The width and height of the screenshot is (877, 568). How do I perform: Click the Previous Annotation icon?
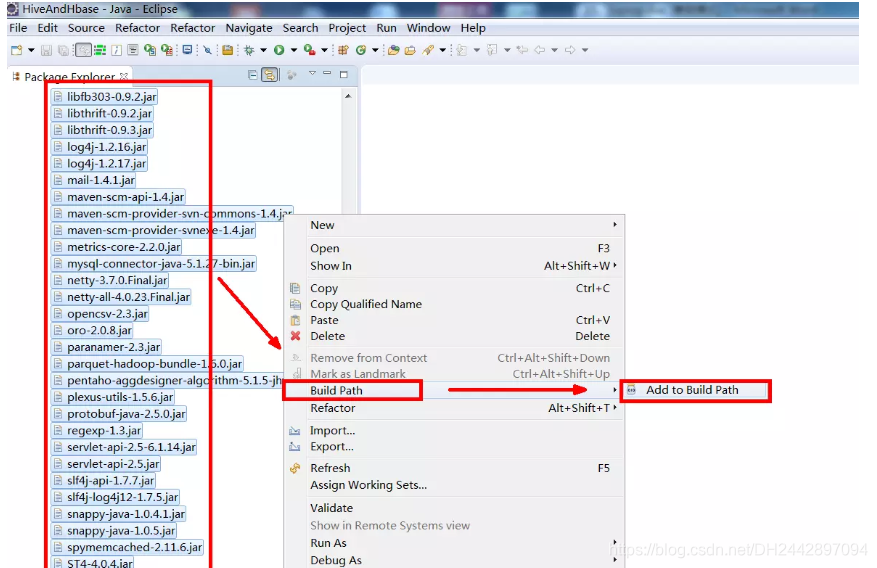492,50
